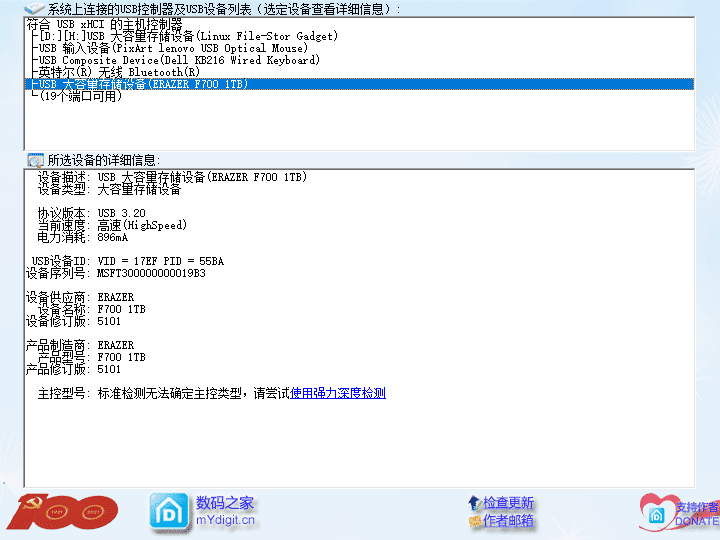Click the 100th anniversary emblem icon
Image resolution: width=720 pixels, height=540 pixels.
pyautogui.click(x=63, y=512)
